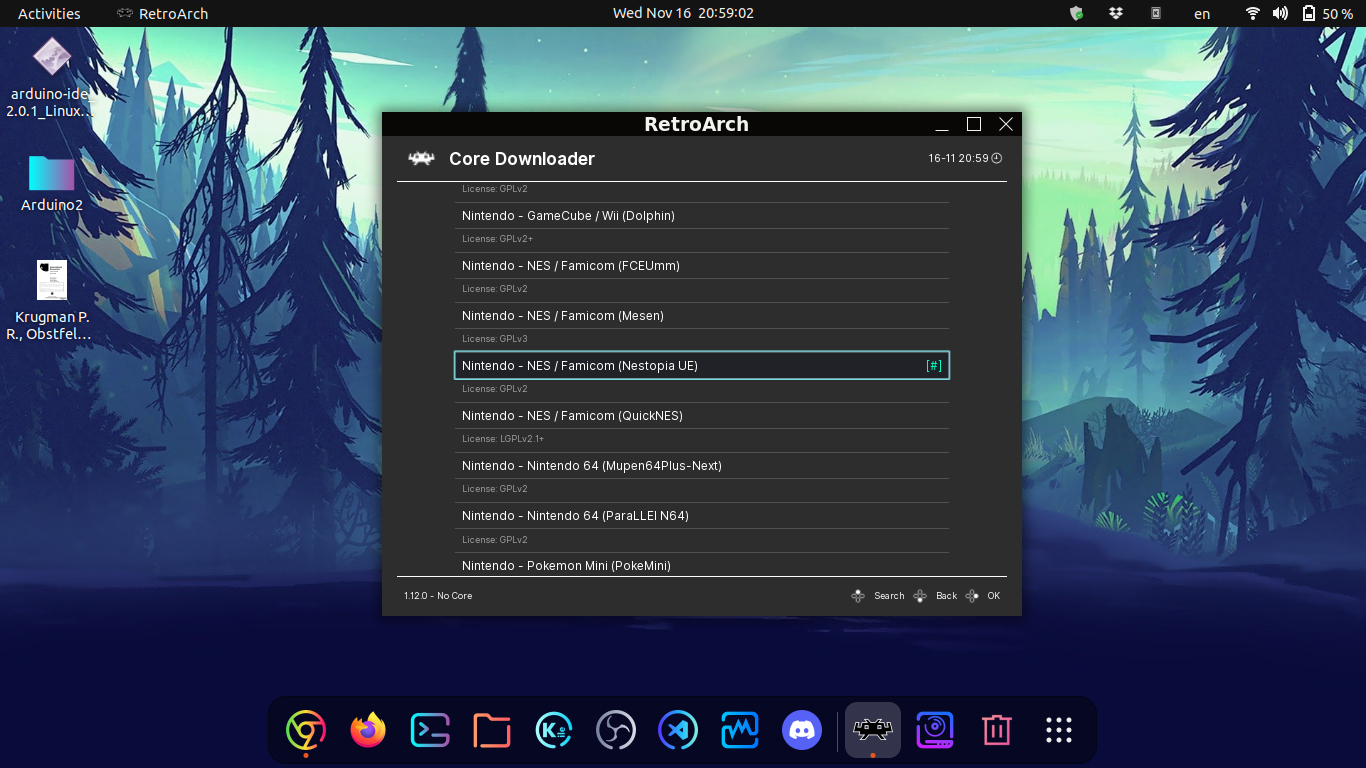Open the terminal app from the dock
The height and width of the screenshot is (768, 1366).
coord(429,730)
